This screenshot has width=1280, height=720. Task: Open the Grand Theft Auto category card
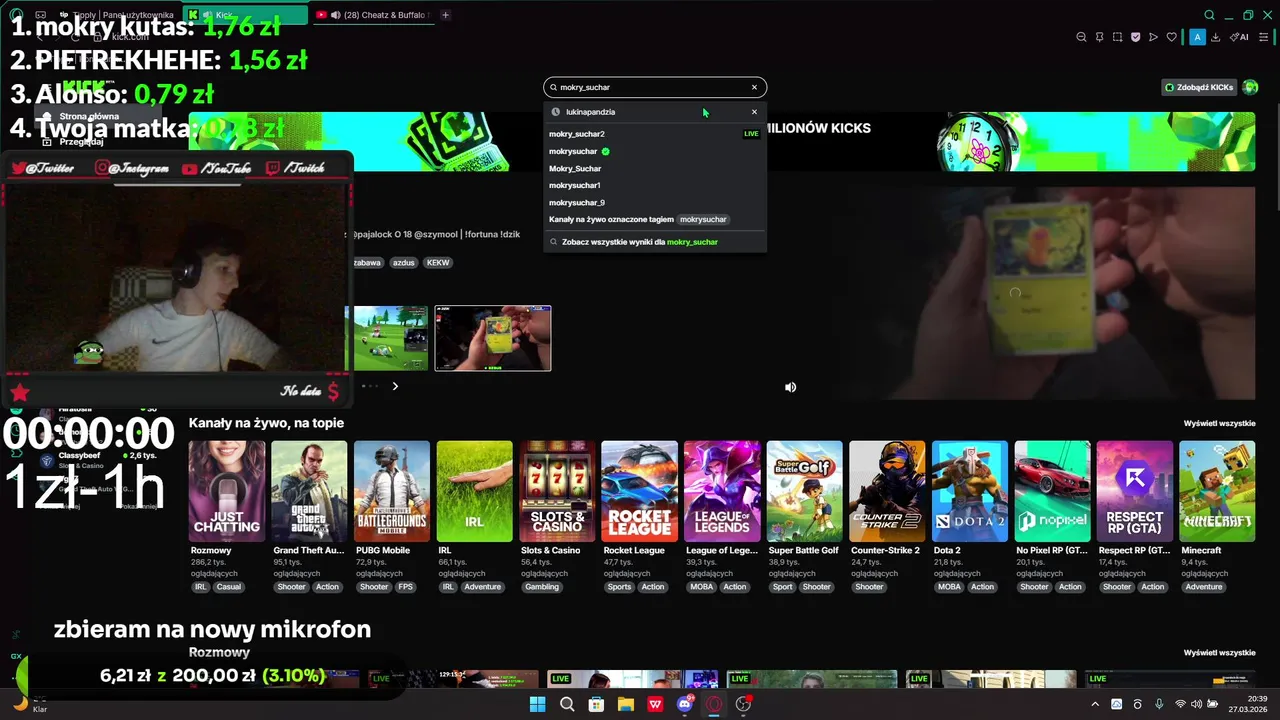point(309,491)
